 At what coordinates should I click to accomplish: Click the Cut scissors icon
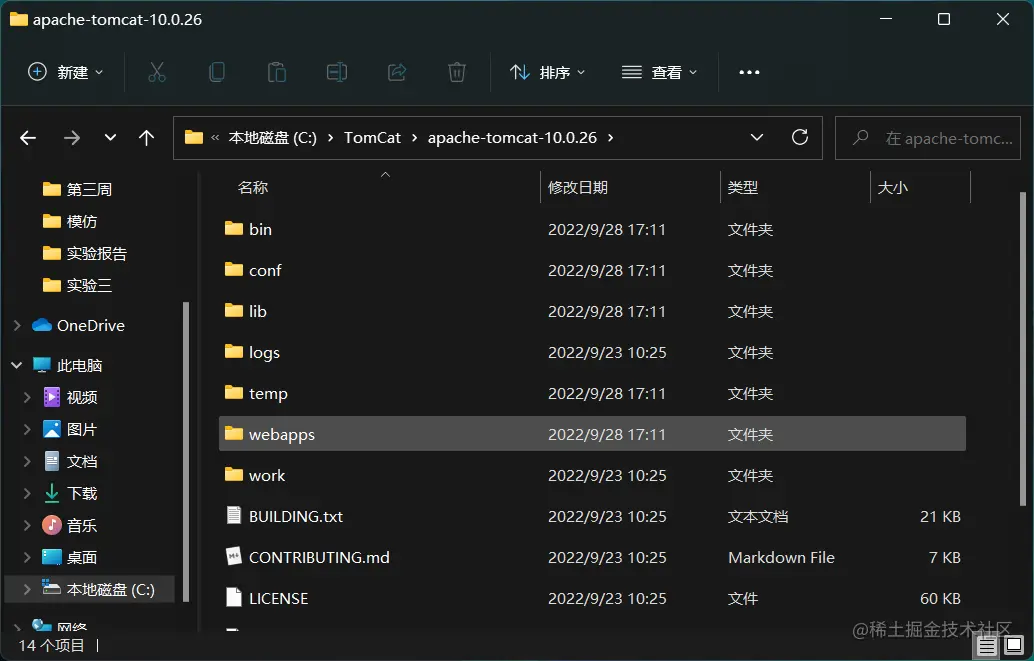156,72
